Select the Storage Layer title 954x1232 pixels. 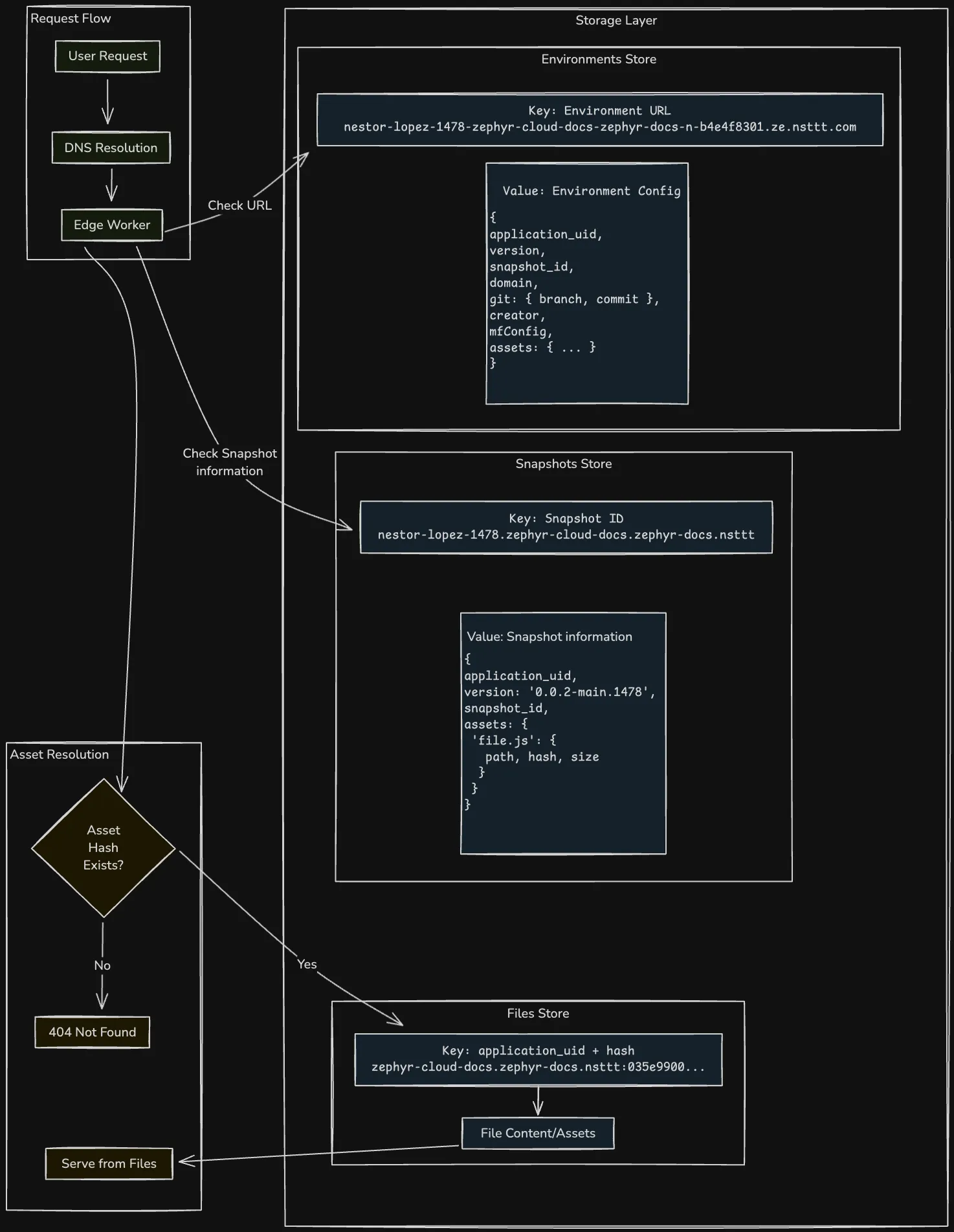coord(616,21)
